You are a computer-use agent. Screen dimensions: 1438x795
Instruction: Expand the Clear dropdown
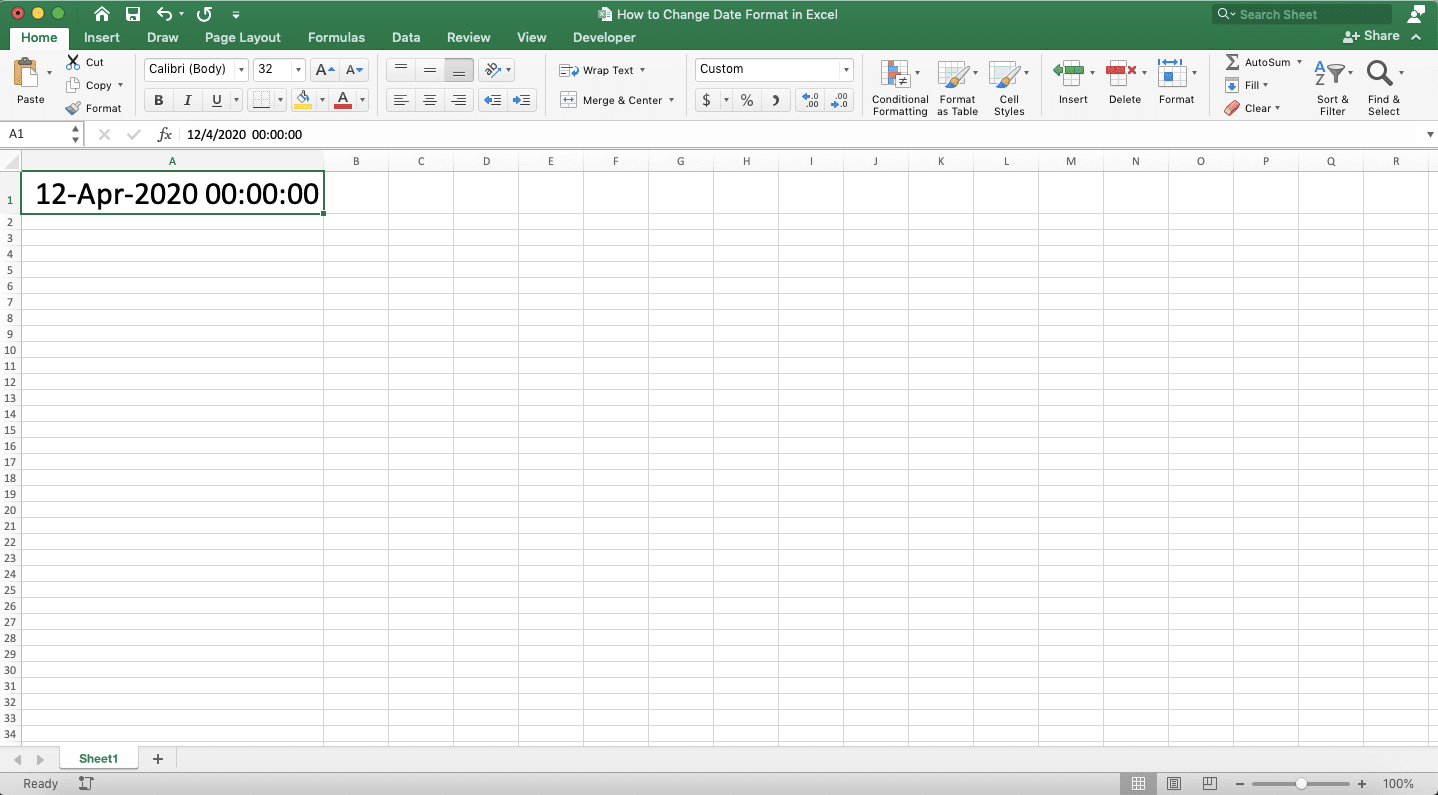1277,108
